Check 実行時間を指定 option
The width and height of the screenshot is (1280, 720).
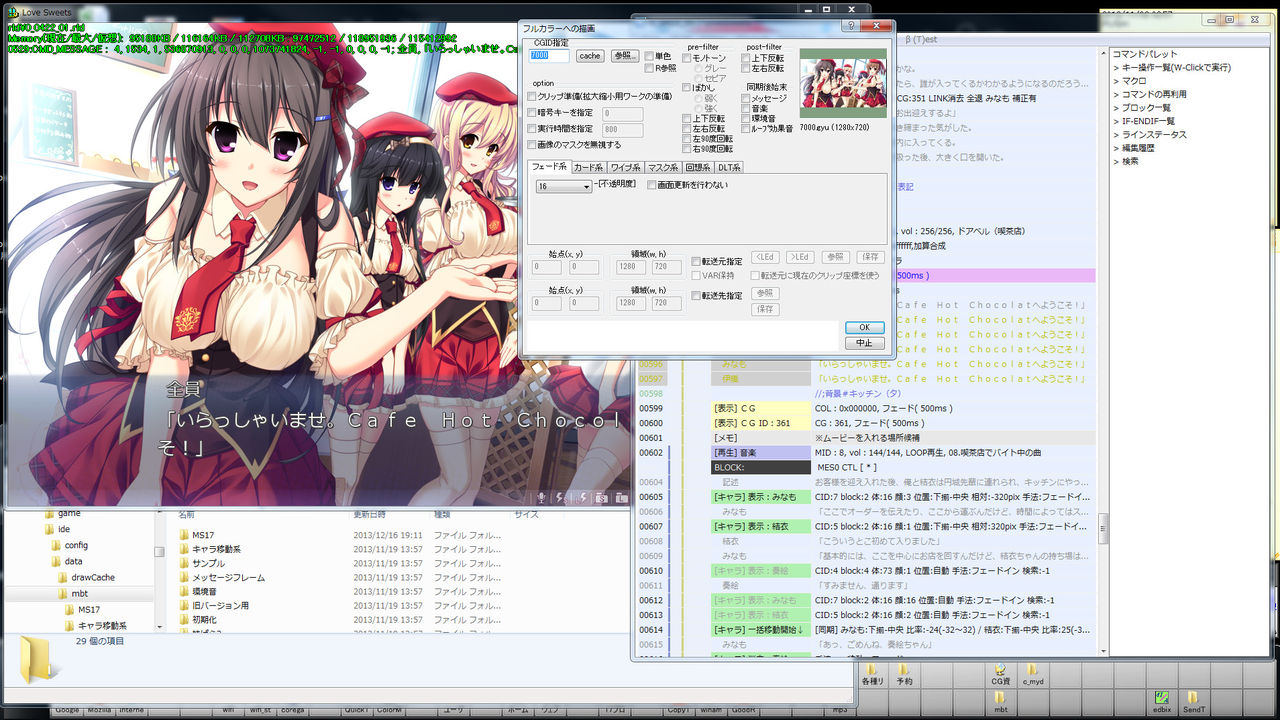coord(532,129)
